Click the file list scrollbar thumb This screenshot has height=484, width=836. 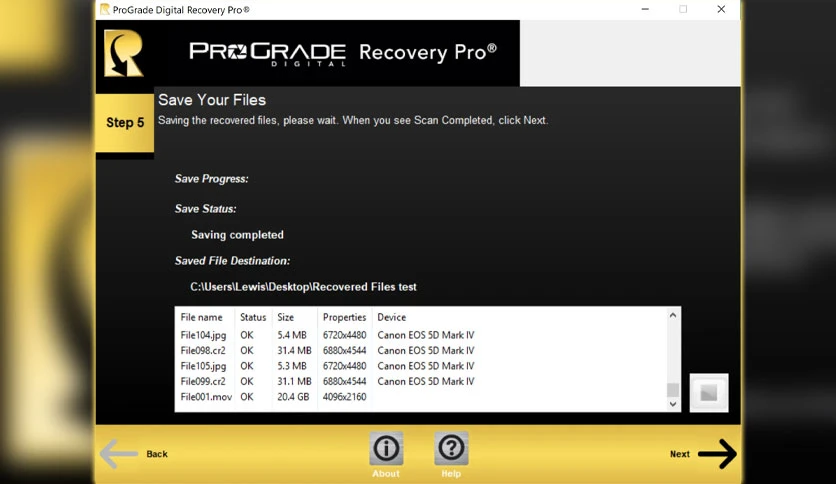coord(673,390)
